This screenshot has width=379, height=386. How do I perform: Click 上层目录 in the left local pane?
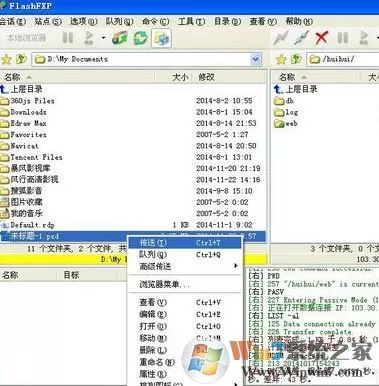coord(22,89)
